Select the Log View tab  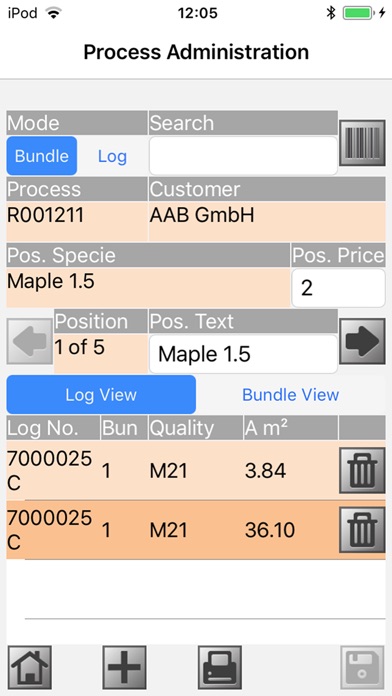click(101, 395)
